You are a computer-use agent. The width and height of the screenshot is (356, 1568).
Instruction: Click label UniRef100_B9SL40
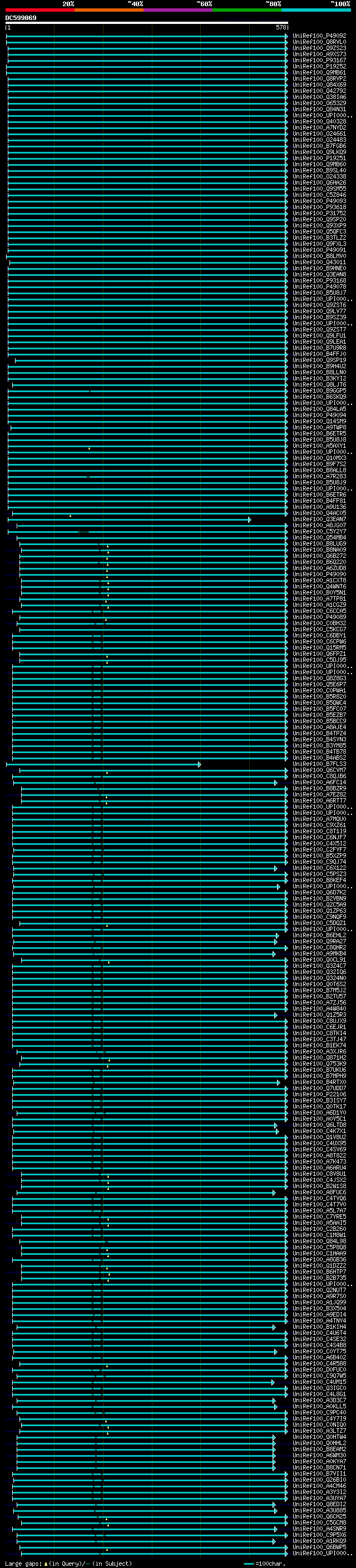319,170
